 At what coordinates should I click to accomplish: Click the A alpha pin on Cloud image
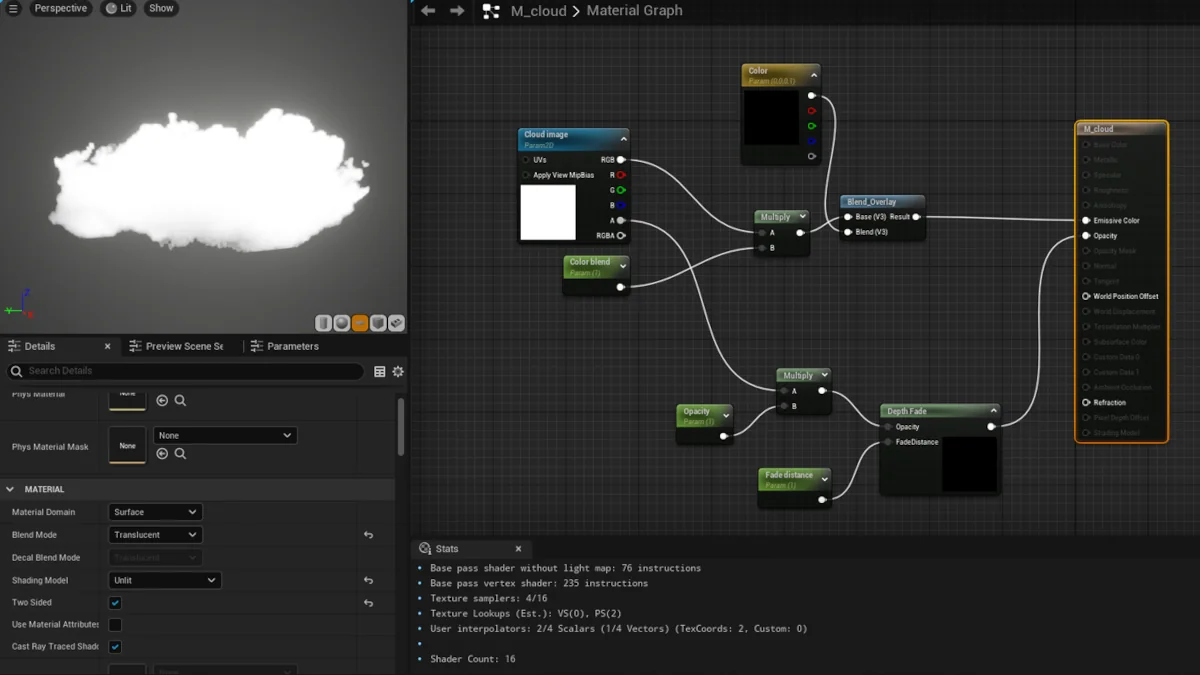[x=621, y=220]
